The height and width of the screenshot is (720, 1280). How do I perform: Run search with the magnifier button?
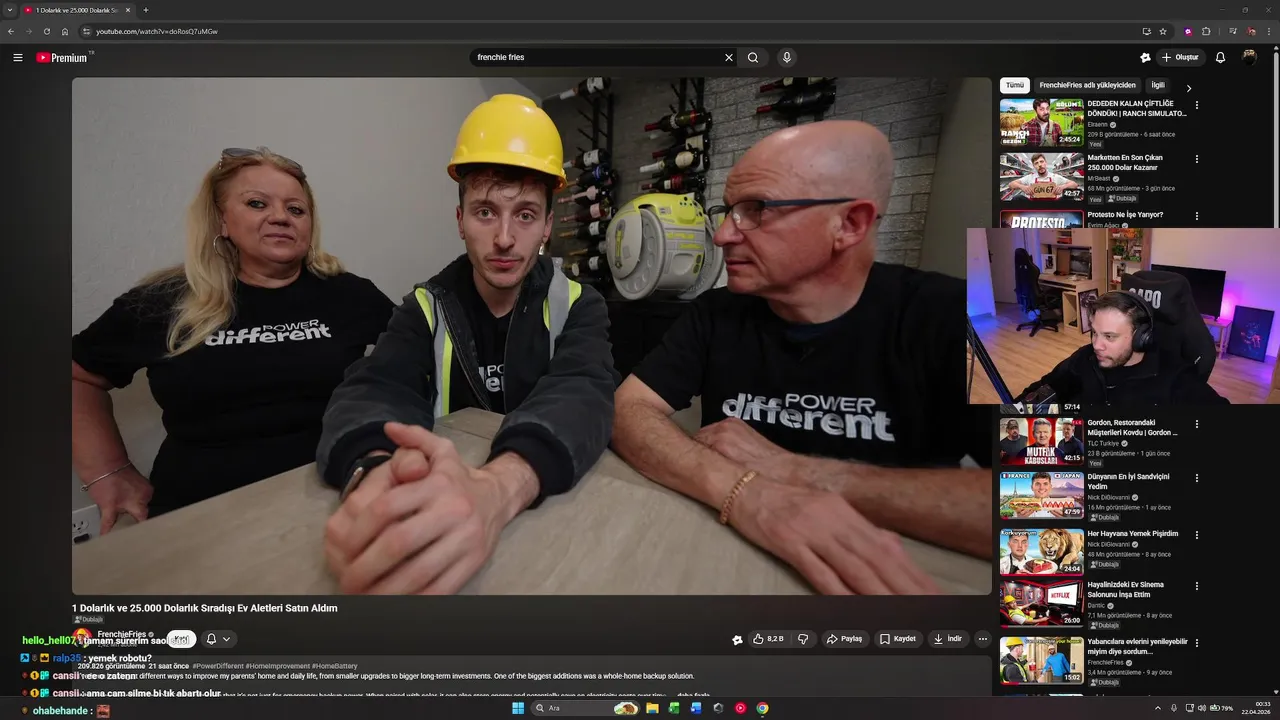(x=753, y=58)
